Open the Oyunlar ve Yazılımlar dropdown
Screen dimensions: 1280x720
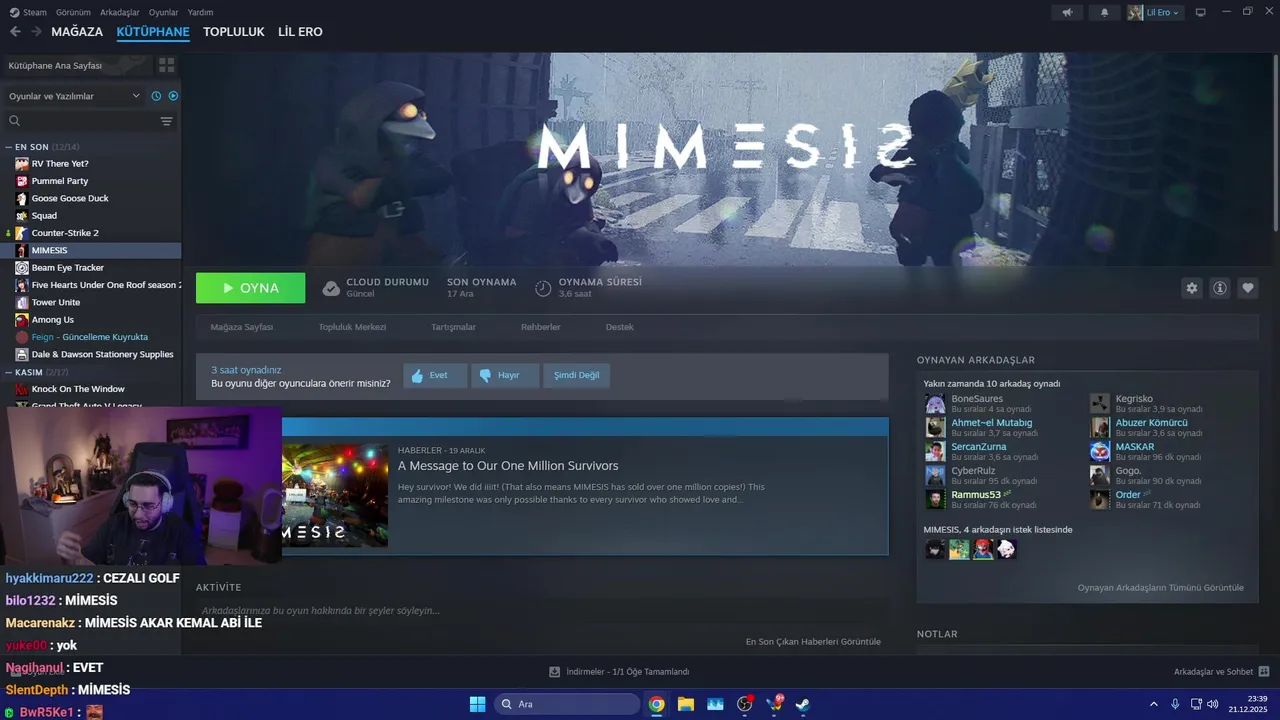click(x=75, y=96)
